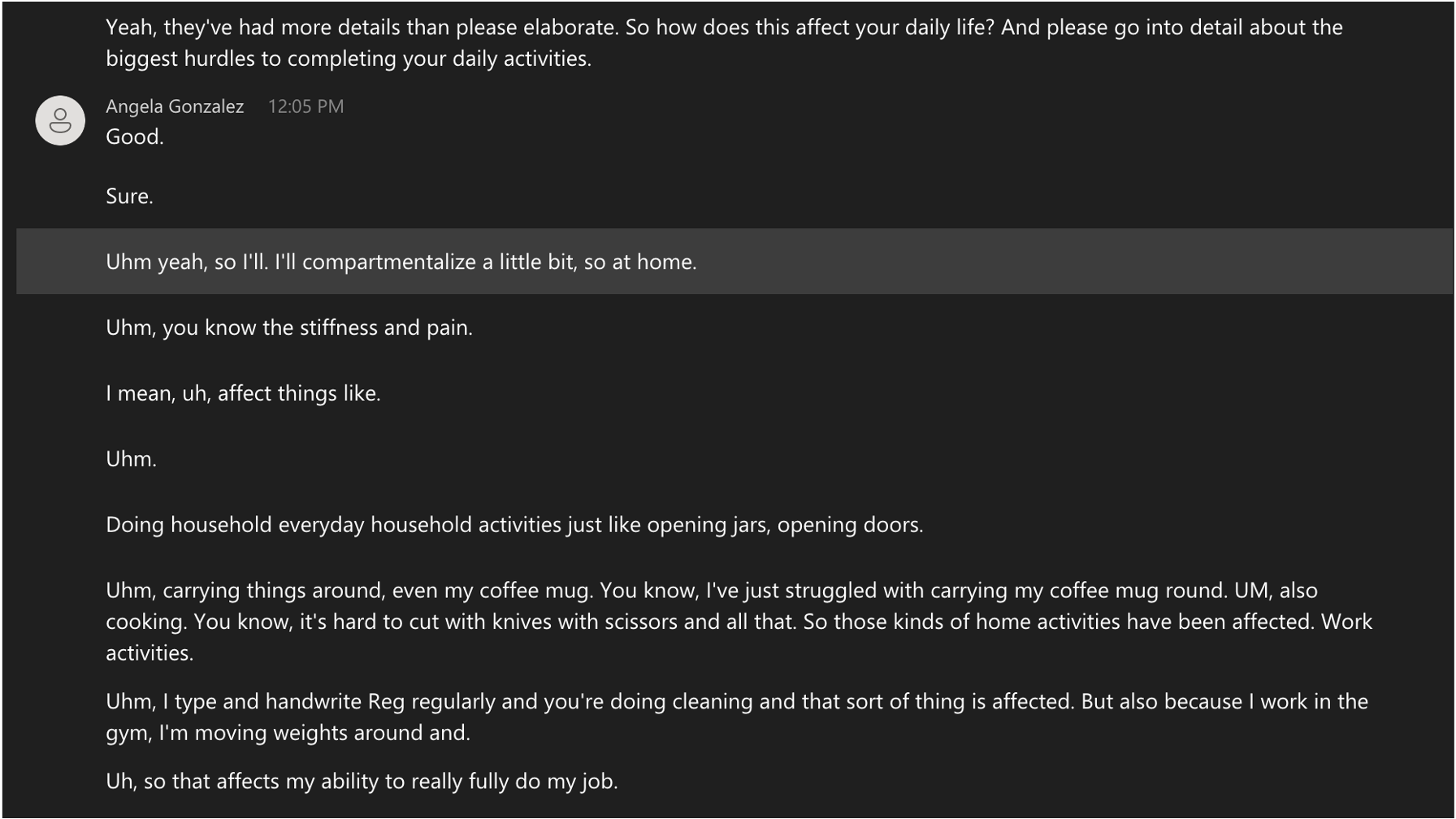The width and height of the screenshot is (1456, 819).
Task: Click the 12:05 PM timestamp
Action: [306, 106]
